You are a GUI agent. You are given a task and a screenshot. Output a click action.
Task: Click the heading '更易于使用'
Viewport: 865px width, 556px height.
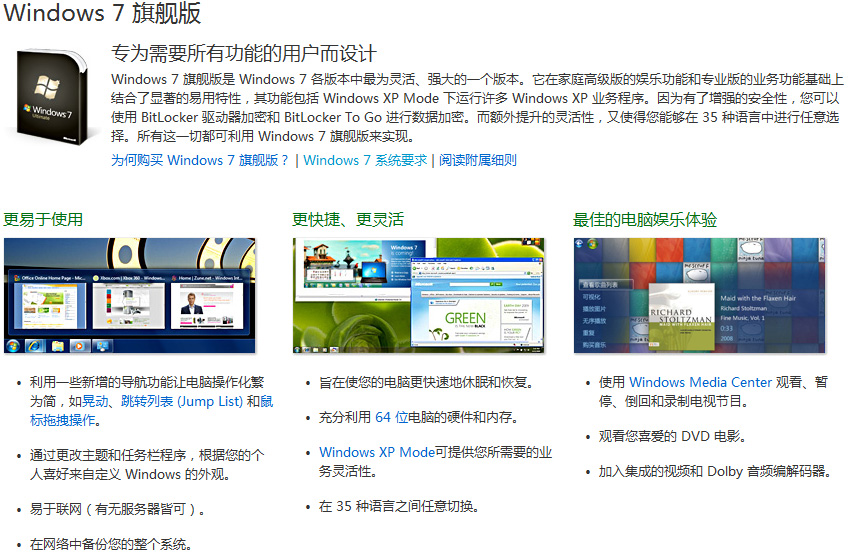43,220
